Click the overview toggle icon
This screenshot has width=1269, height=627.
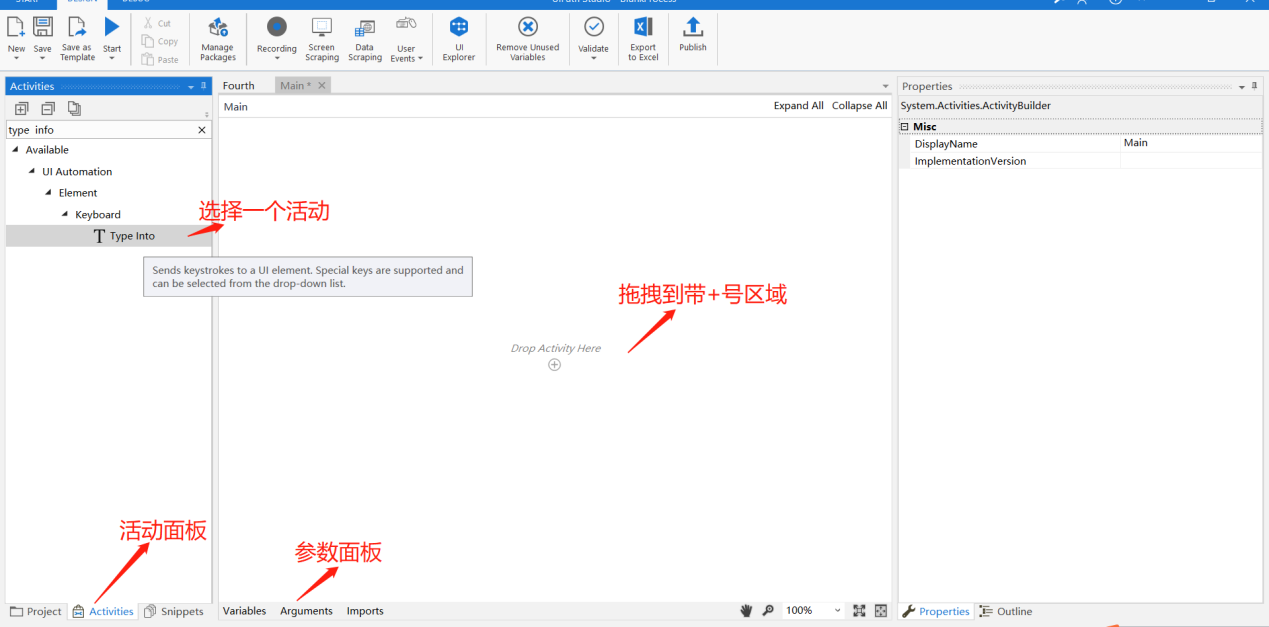881,610
